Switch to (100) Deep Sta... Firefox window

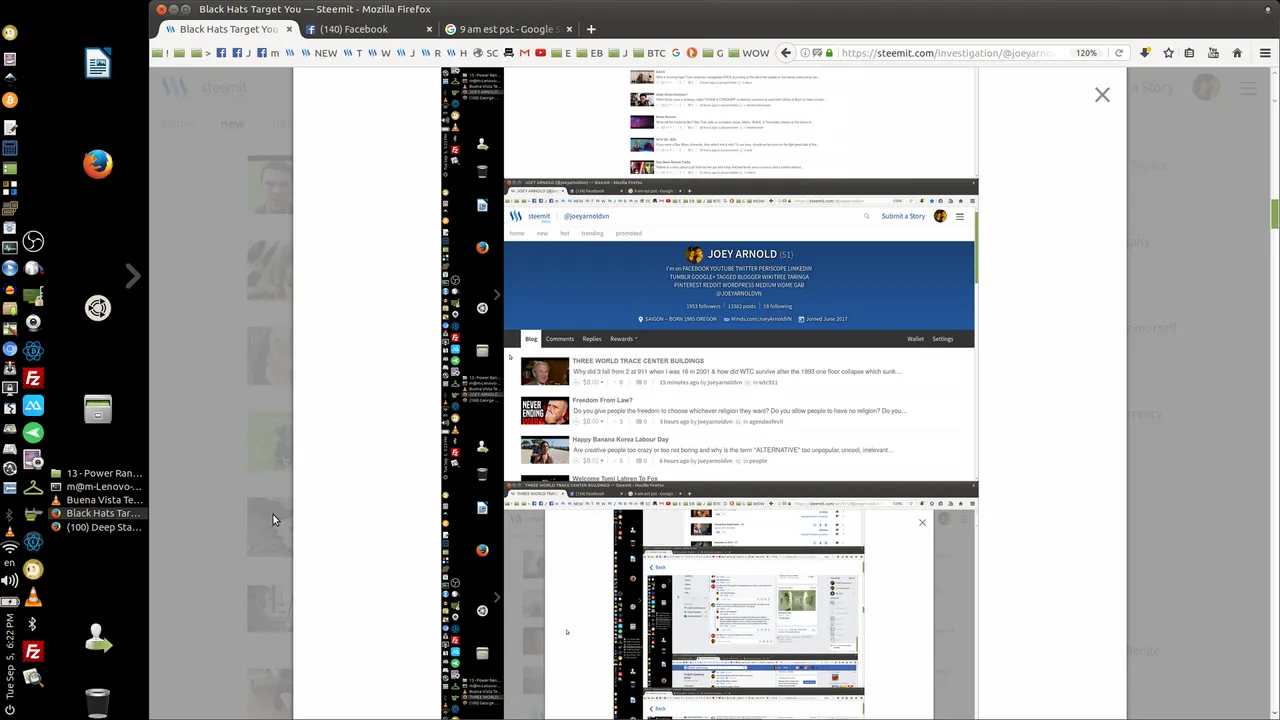tap(96, 527)
